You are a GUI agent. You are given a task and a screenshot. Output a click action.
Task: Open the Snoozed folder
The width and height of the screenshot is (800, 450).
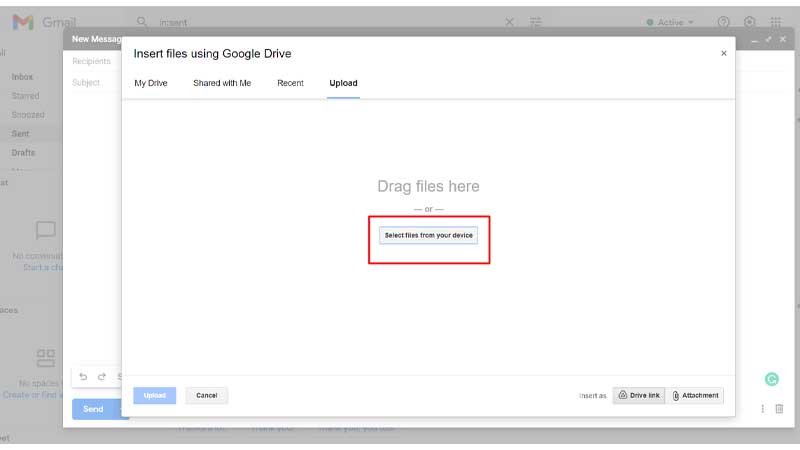point(28,115)
